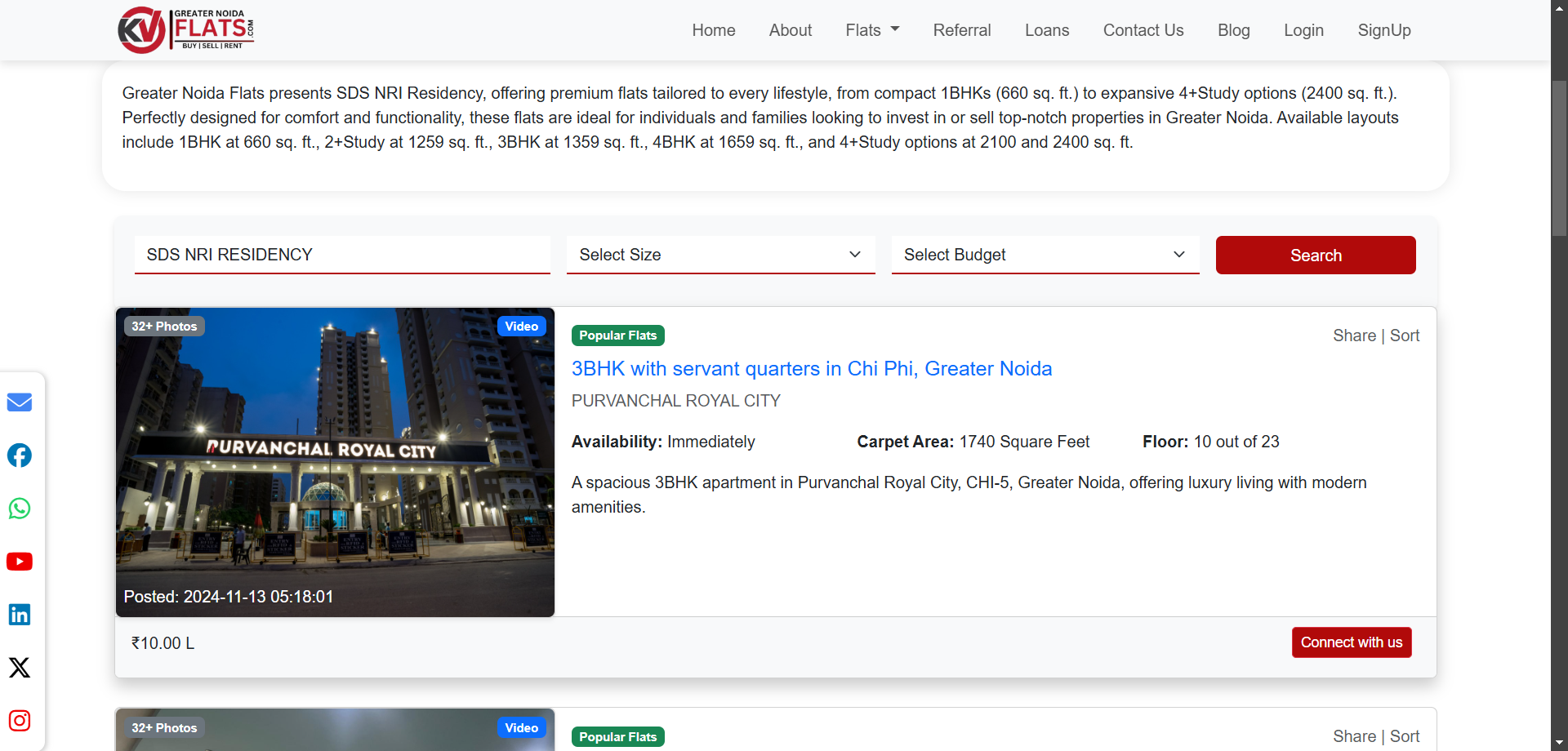Viewport: 1568px width, 751px height.
Task: Click the SDS NRI RESIDENCY search field
Action: tap(342, 255)
